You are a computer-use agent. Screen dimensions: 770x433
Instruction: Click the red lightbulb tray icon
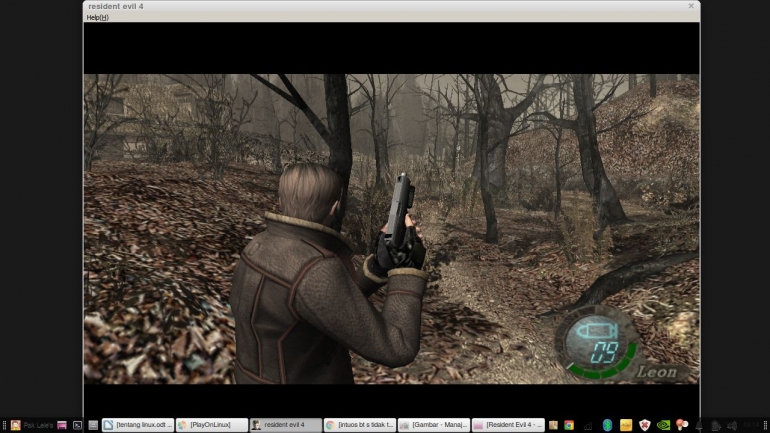(682, 425)
